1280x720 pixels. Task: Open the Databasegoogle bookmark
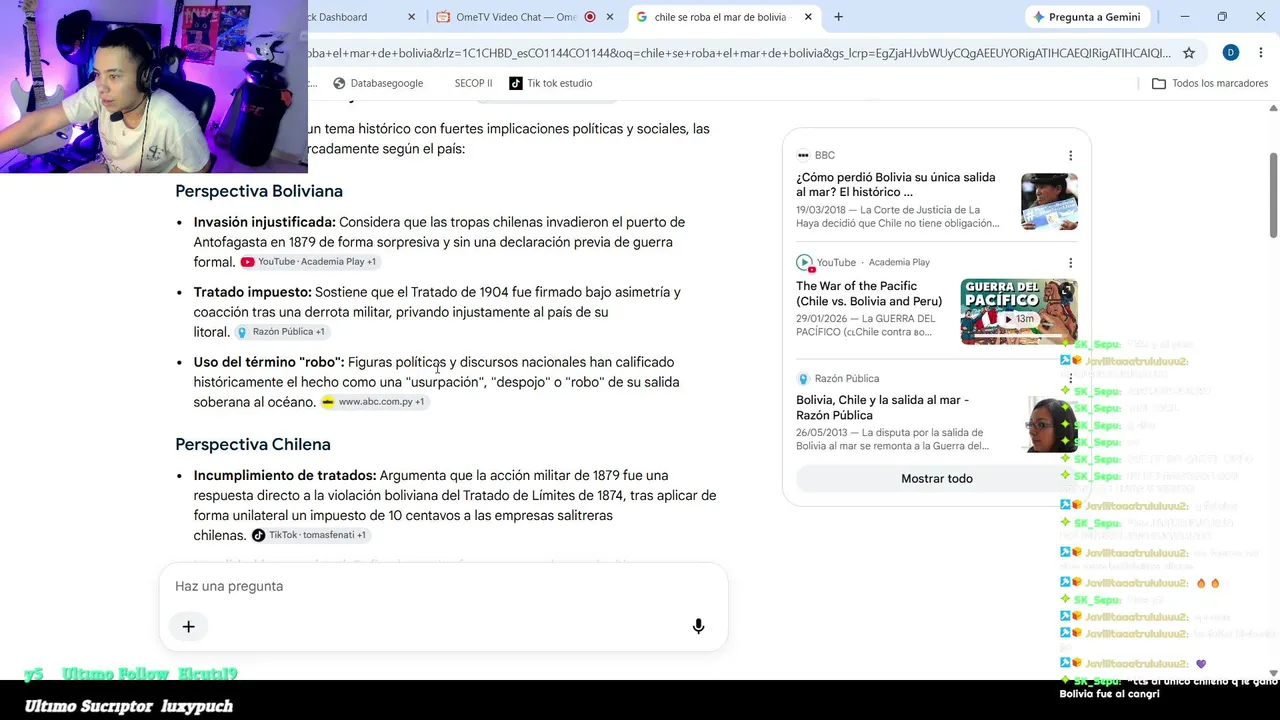coord(378,83)
